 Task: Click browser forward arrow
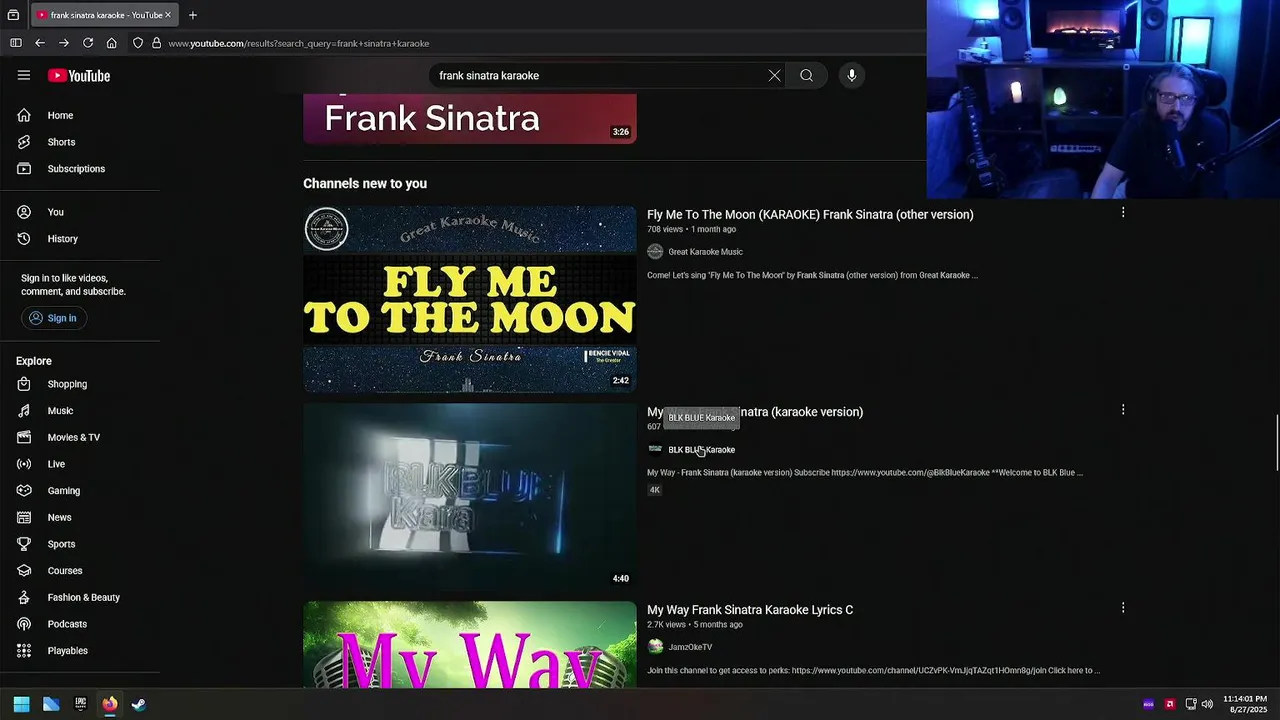pos(64,43)
